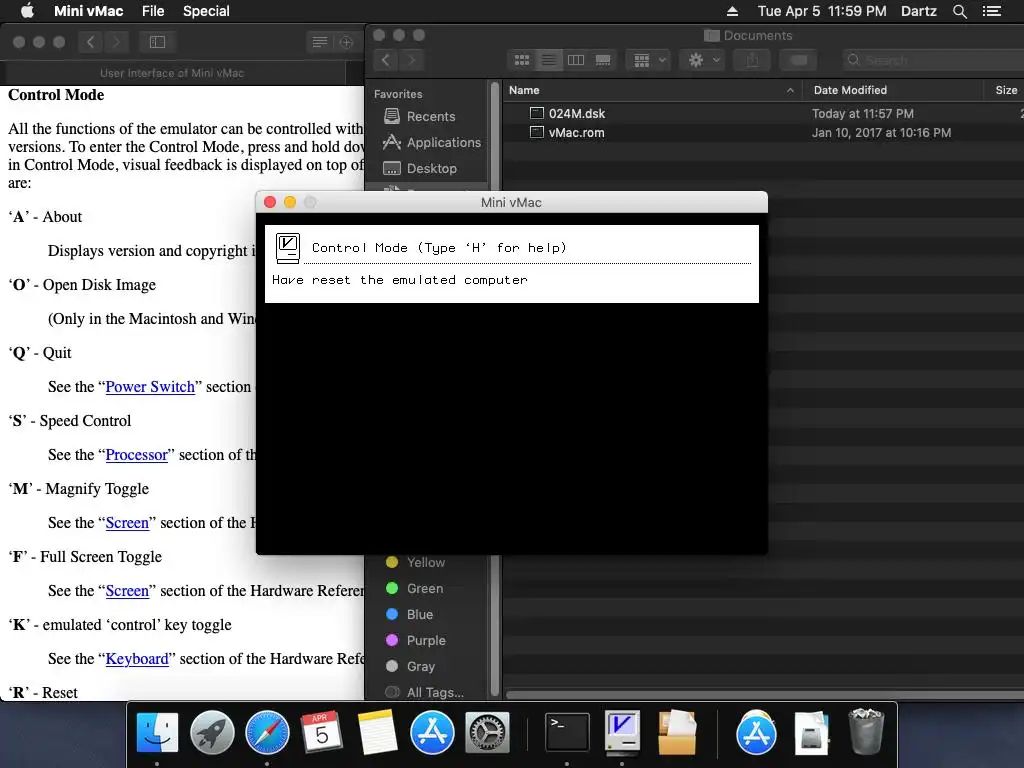This screenshot has height=768, width=1024.
Task: Select the Gray tag in sidebar
Action: click(x=410, y=667)
